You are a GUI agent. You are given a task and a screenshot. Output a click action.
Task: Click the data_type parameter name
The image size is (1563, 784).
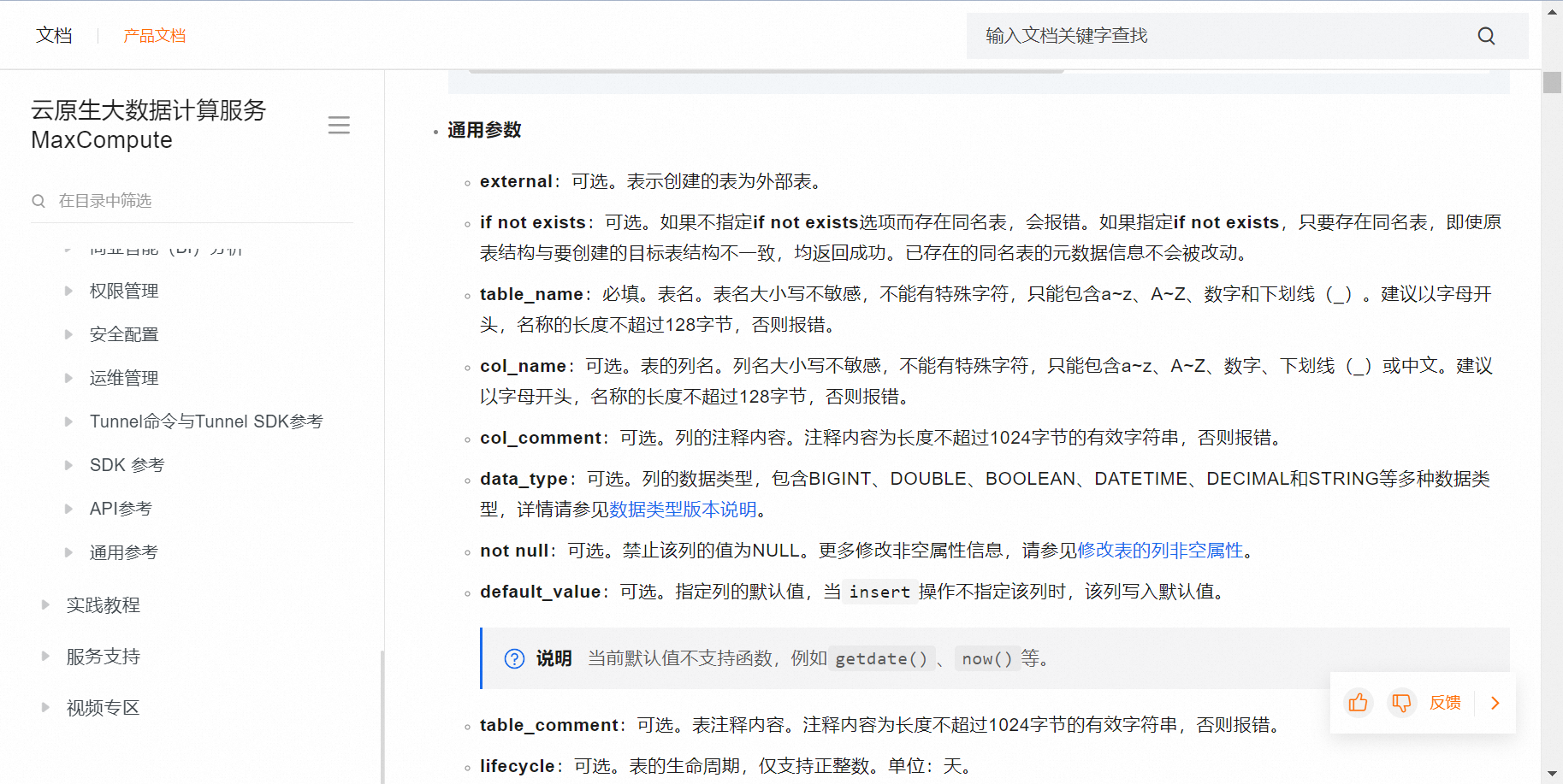tap(524, 479)
